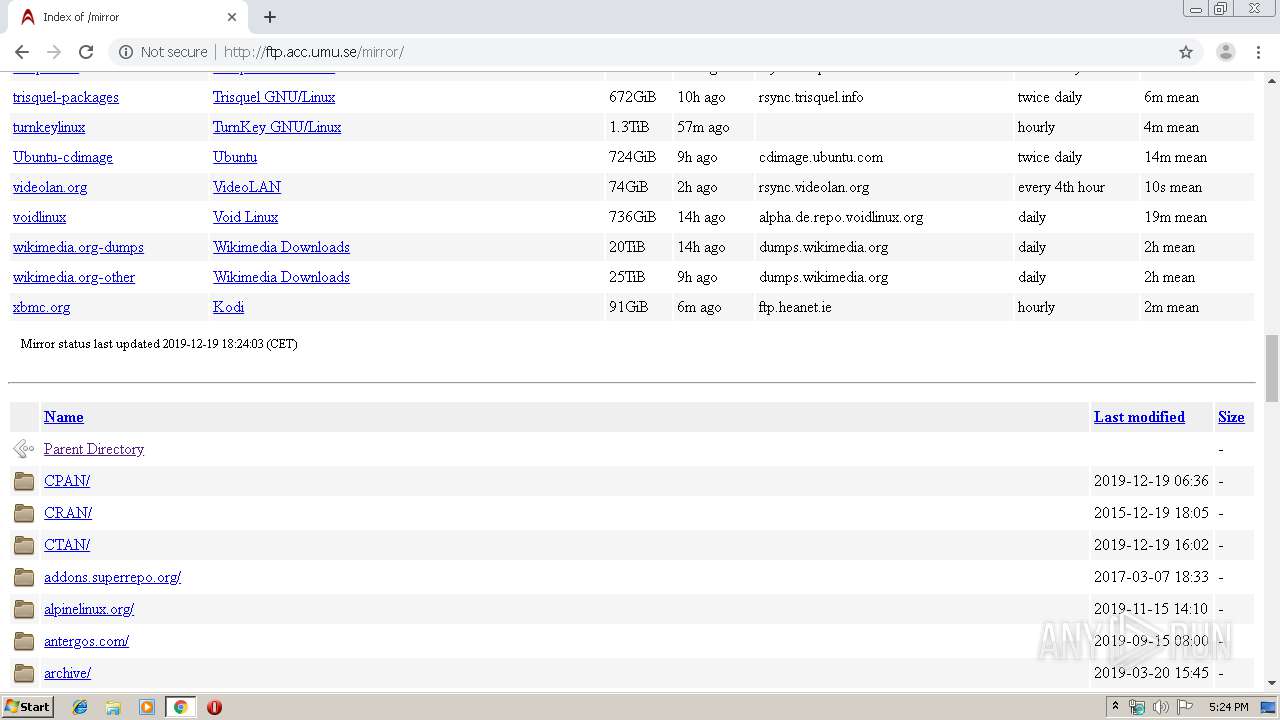Click the folder icon next to antergos.com/
Viewport: 1280px width, 720px height.
click(x=24, y=641)
